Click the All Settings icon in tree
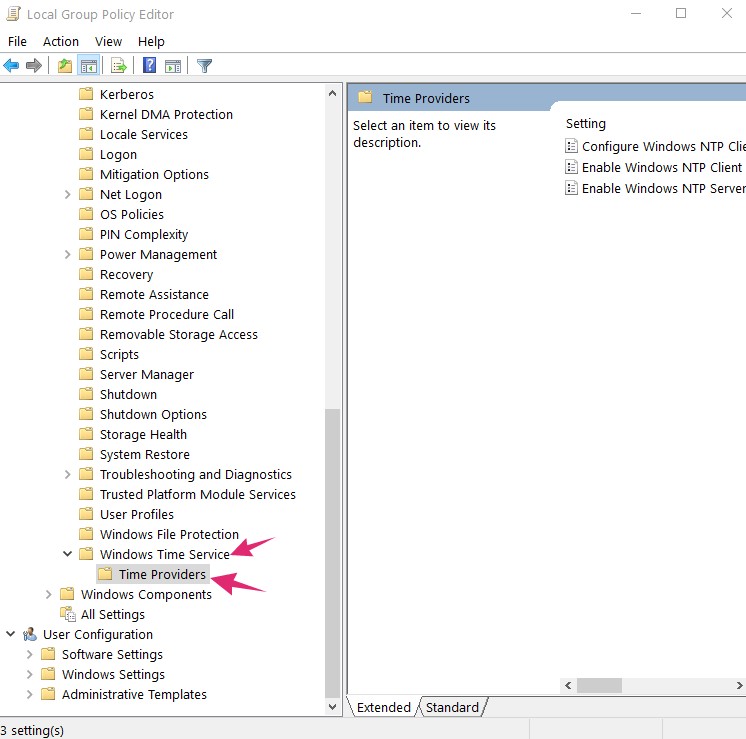Image resolution: width=746 pixels, height=739 pixels. [68, 614]
